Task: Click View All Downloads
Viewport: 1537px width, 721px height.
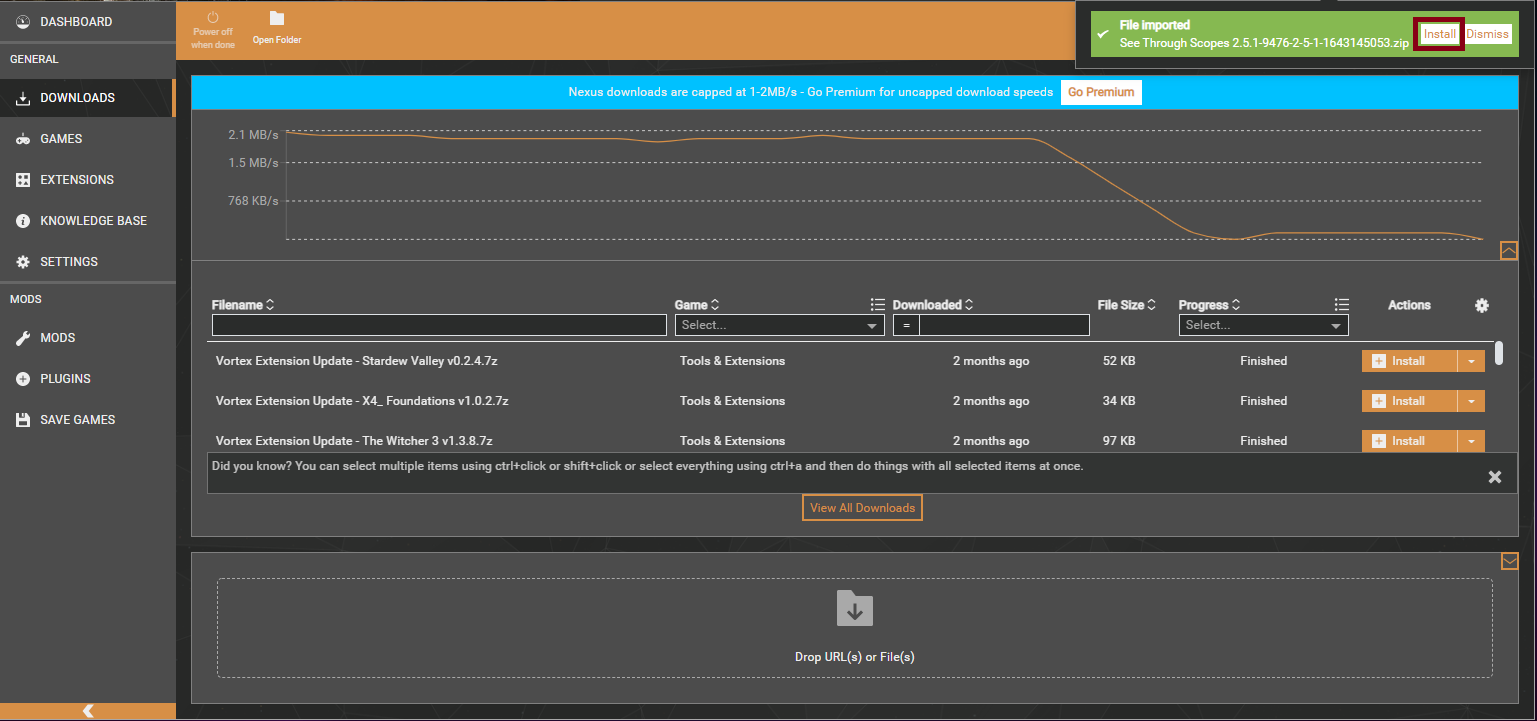Action: [862, 508]
